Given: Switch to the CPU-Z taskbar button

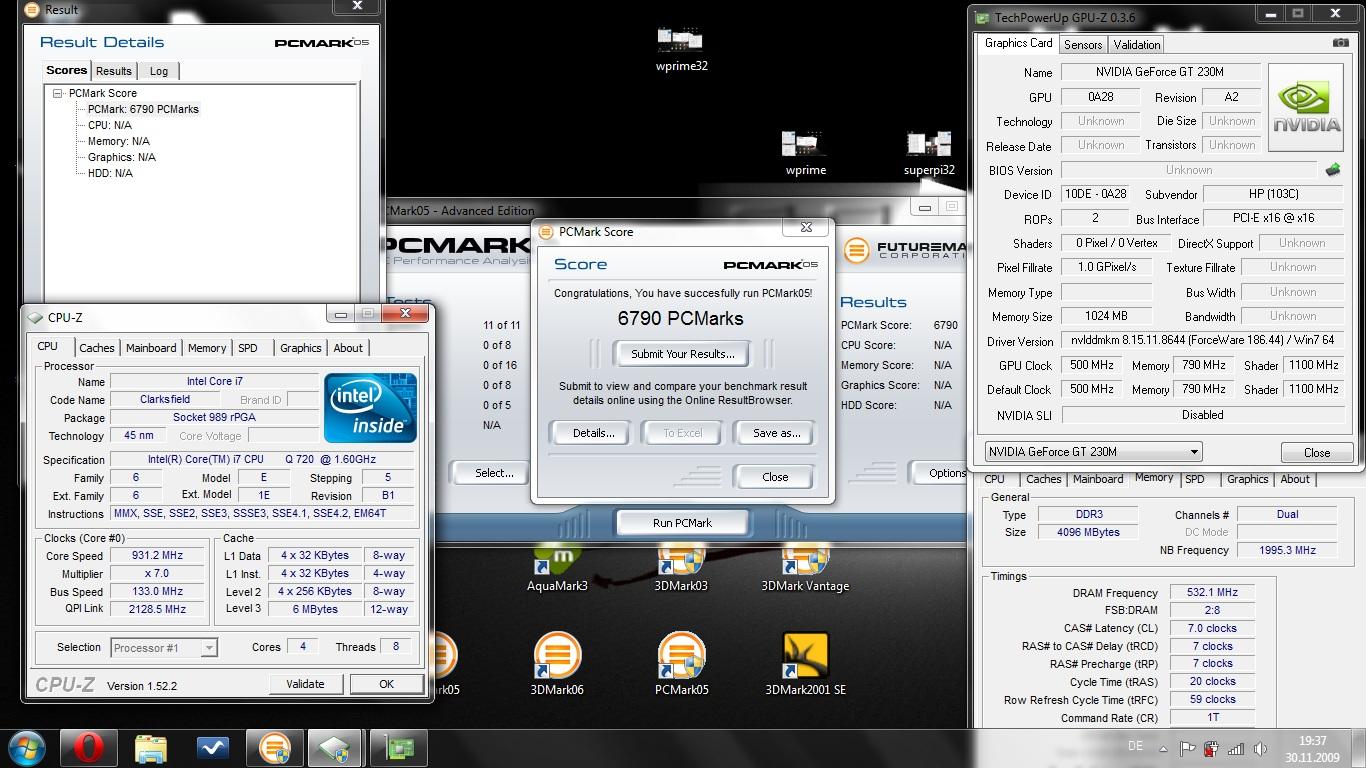Looking at the screenshot, I should coord(336,748).
